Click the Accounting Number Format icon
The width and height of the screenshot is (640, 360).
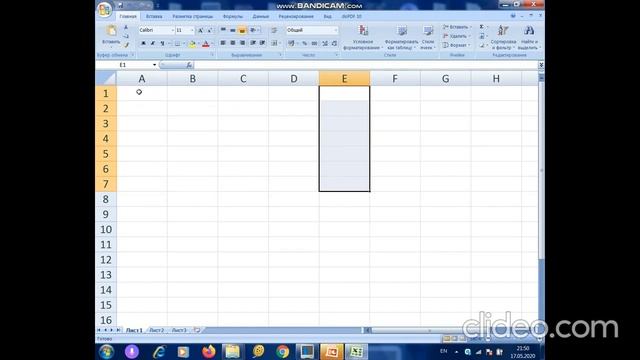291,43
